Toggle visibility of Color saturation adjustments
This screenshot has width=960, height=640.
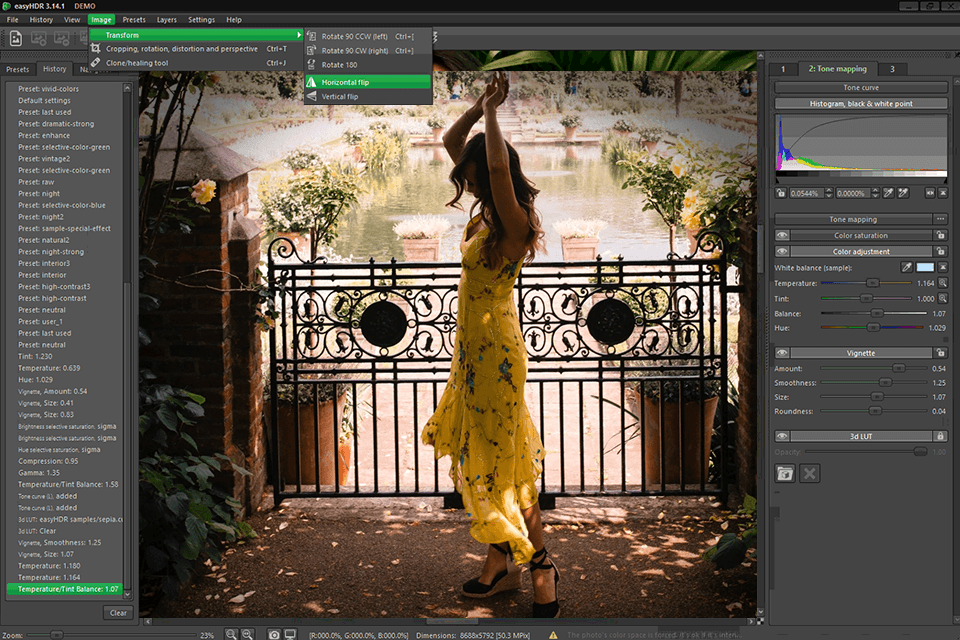pyautogui.click(x=781, y=235)
